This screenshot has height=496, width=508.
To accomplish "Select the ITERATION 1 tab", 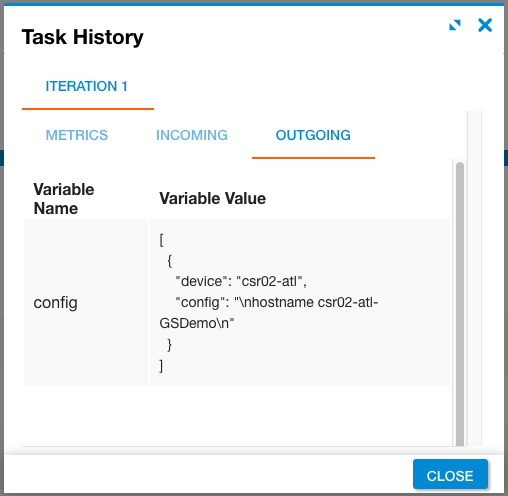I will pos(87,87).
